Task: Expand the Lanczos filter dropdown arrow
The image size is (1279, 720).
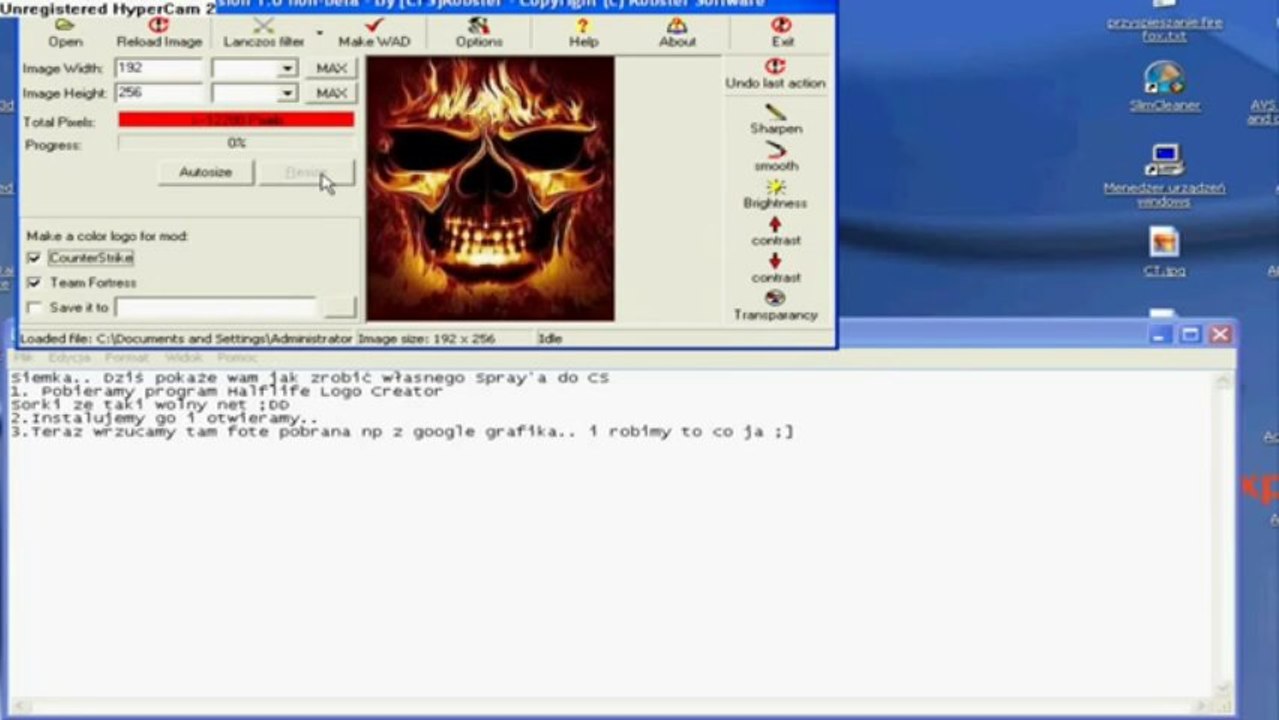Action: 320,33
